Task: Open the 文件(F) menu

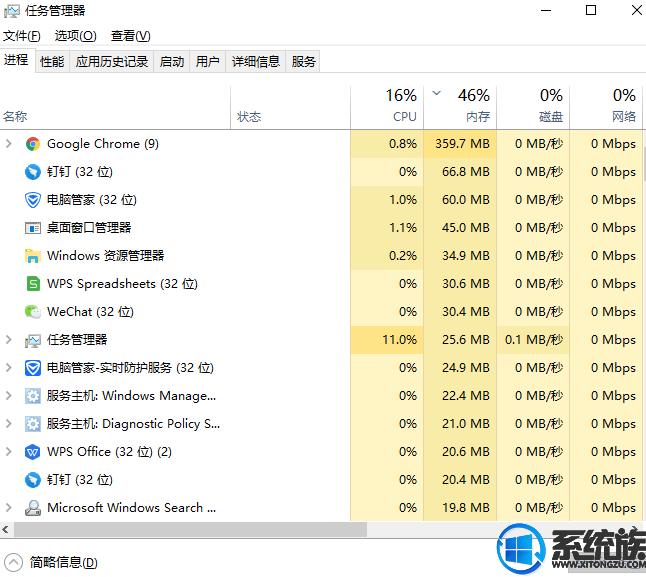Action: pos(22,36)
